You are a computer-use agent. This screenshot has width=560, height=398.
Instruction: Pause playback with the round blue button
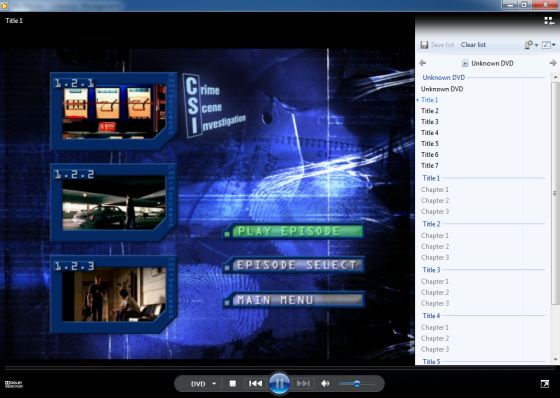tap(279, 383)
